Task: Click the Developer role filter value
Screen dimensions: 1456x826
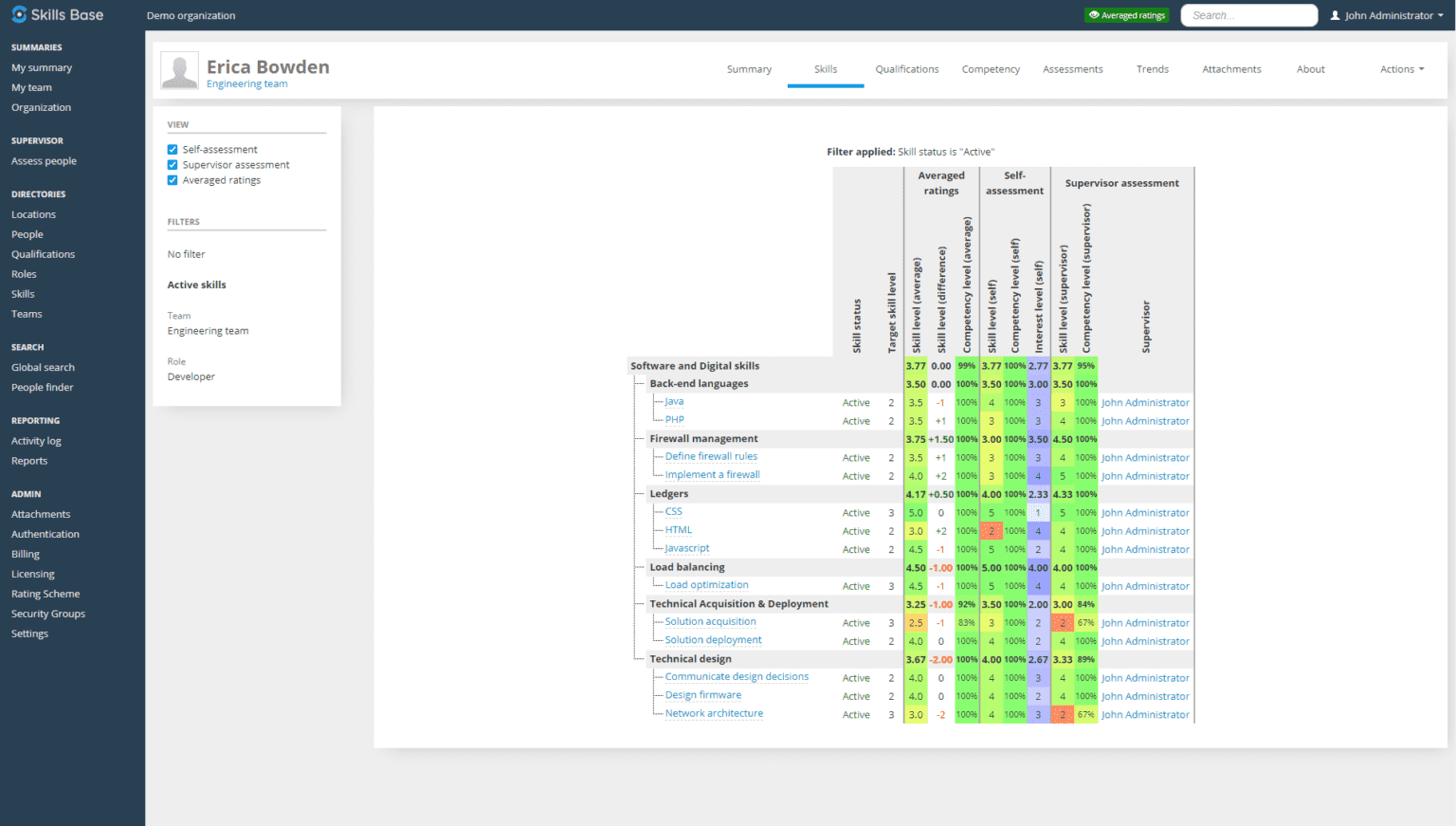Action: [191, 377]
